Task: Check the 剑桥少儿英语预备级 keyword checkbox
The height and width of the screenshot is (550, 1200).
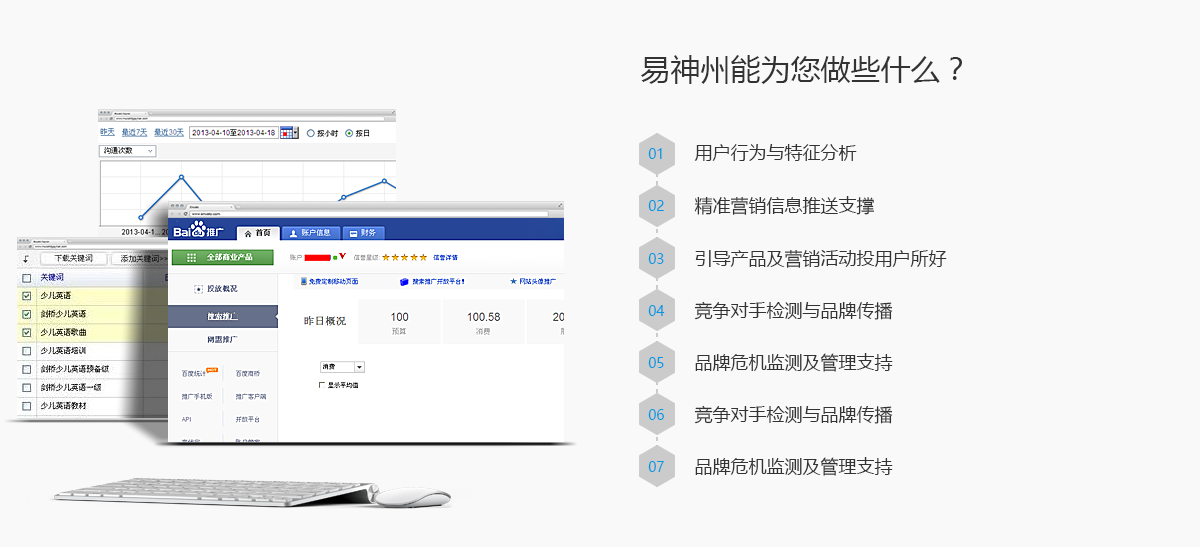Action: pos(27,369)
